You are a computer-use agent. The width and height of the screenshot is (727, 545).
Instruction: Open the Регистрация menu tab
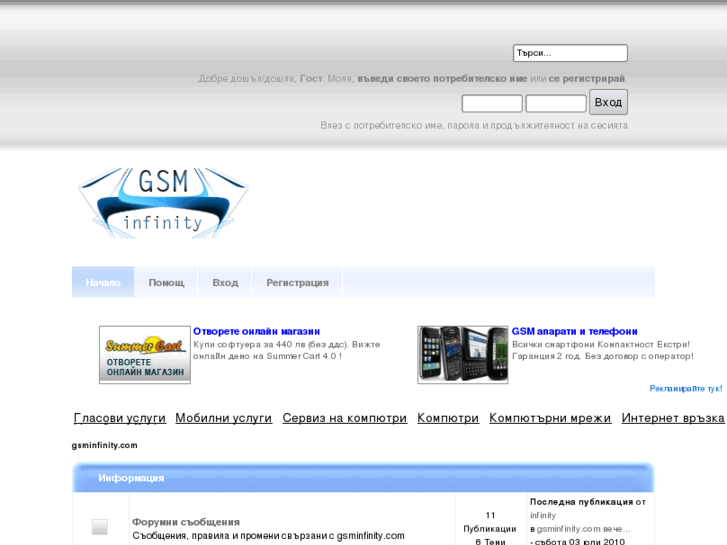pyautogui.click(x=298, y=282)
